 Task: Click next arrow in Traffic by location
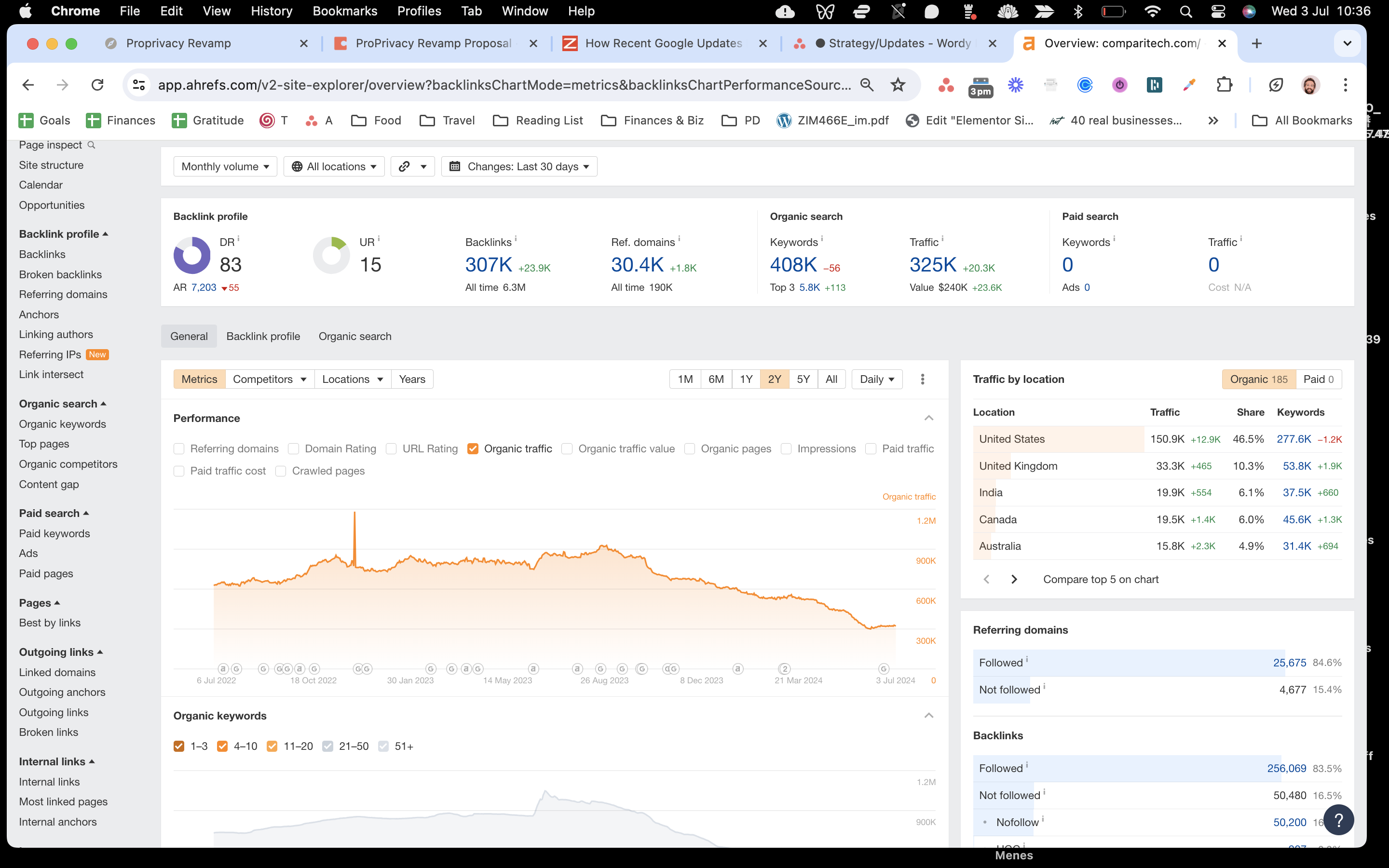1014,579
